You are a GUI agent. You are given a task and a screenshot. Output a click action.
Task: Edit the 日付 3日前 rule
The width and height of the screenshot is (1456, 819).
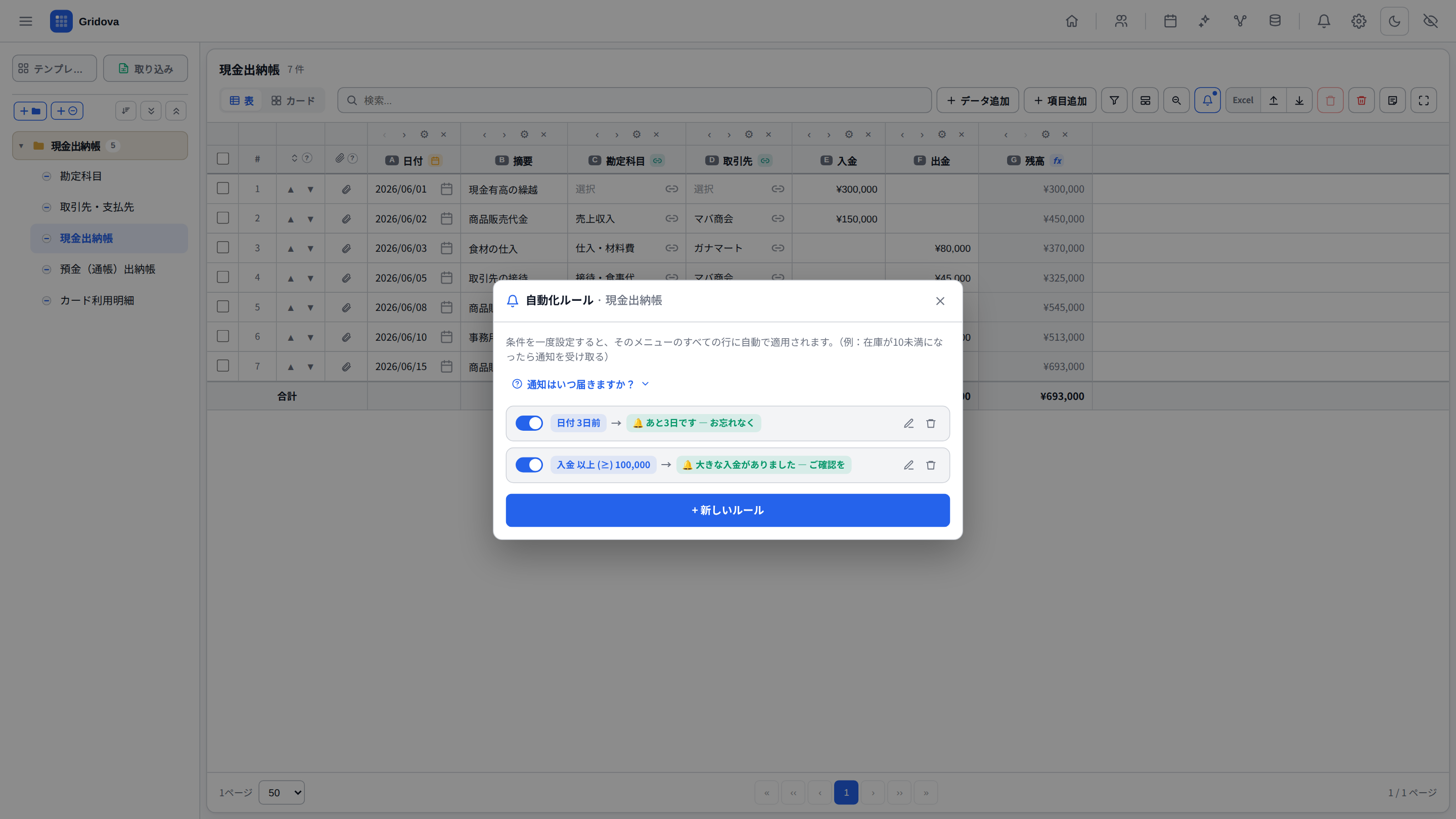pyautogui.click(x=908, y=423)
